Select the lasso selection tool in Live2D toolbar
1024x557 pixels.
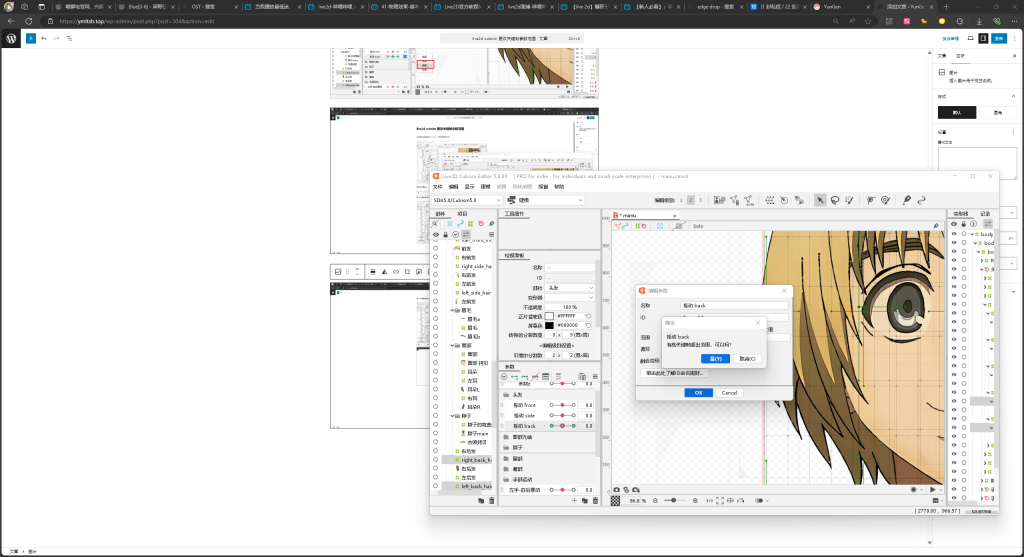835,200
